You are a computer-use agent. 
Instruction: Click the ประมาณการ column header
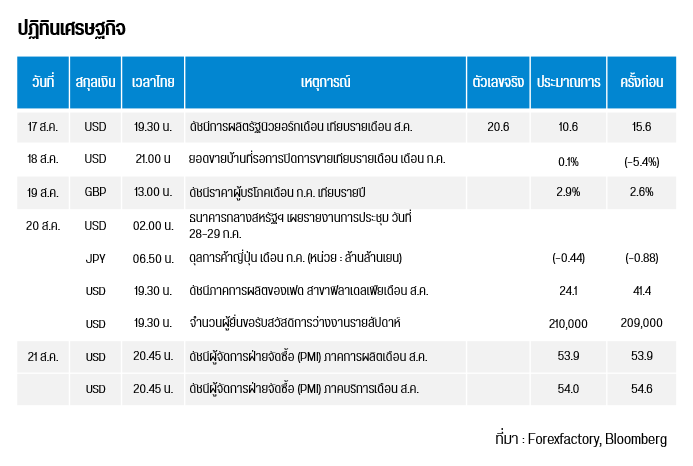tap(568, 82)
